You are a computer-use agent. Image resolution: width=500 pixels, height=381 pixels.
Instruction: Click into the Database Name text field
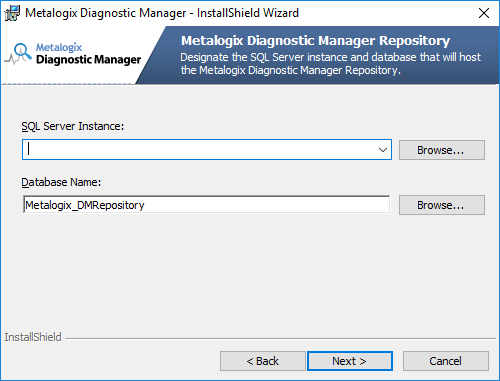(x=206, y=205)
